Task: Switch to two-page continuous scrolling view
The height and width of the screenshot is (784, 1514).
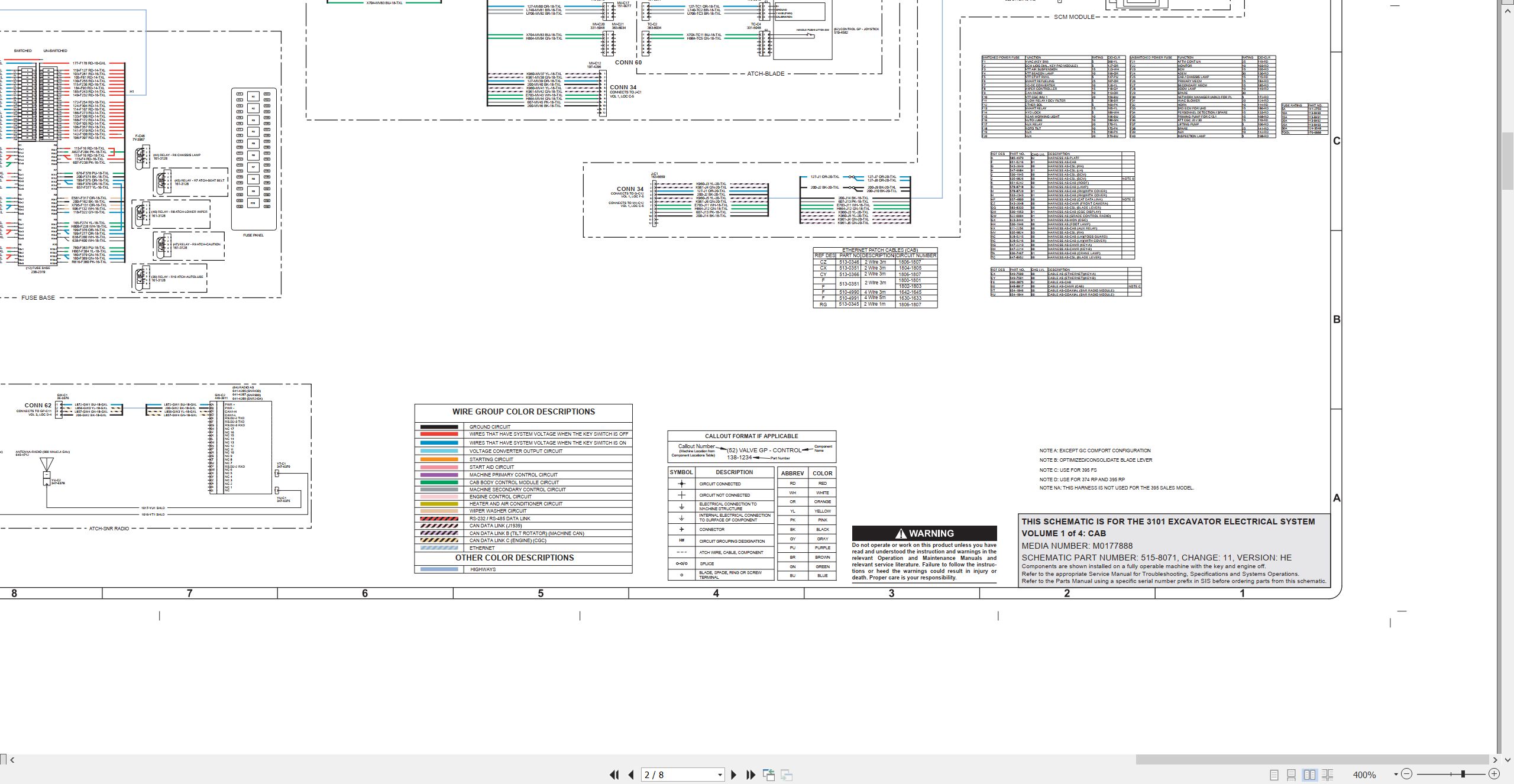Action: click(x=1328, y=775)
